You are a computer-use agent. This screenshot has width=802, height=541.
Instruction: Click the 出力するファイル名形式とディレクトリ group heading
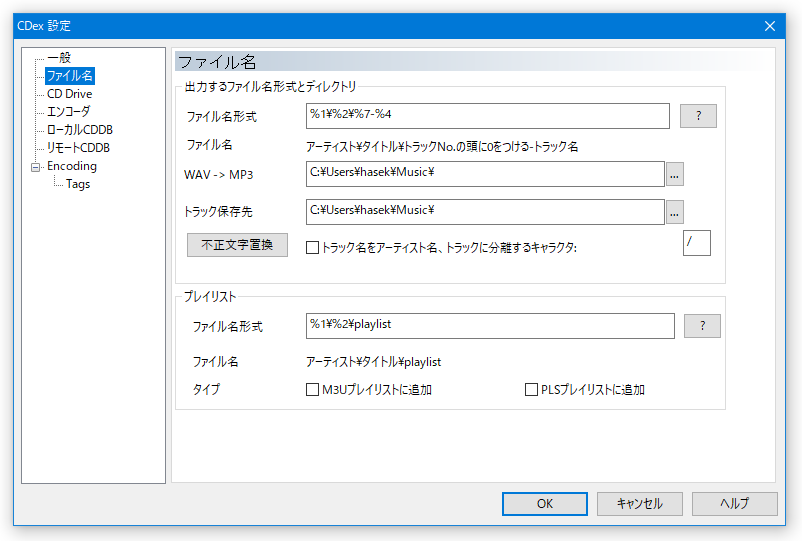click(270, 87)
